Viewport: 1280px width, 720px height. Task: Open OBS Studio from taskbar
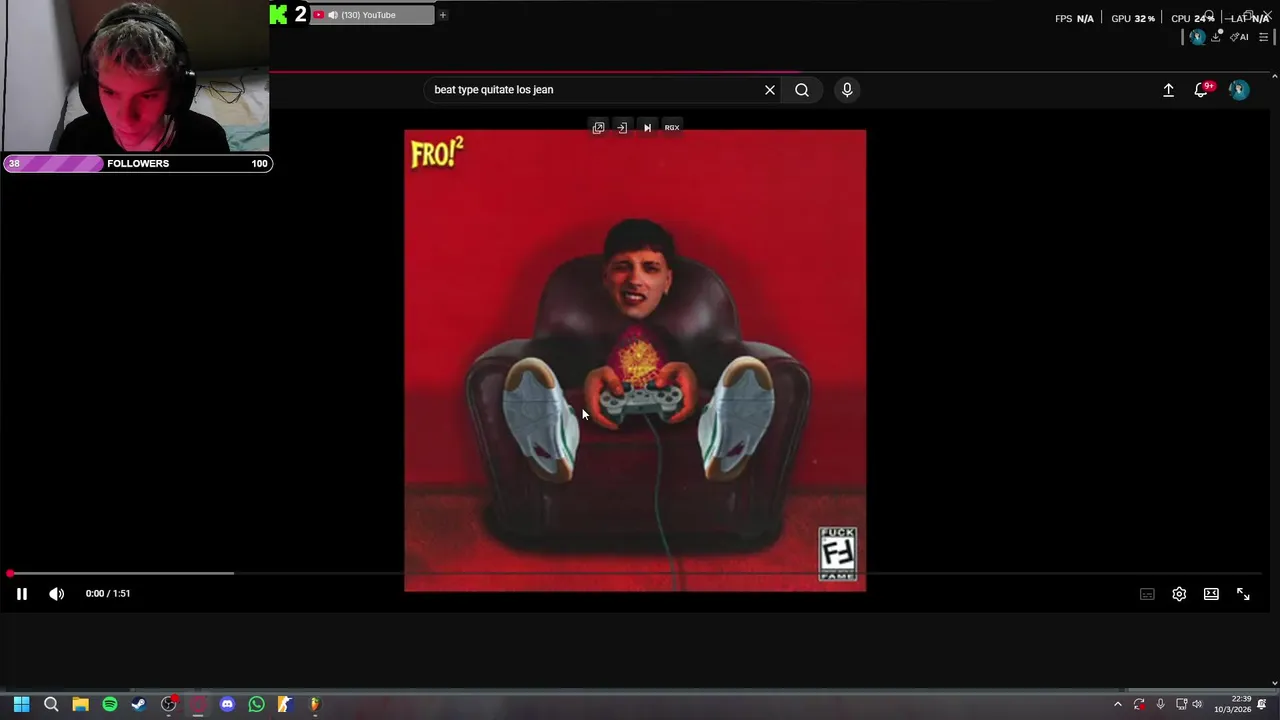(169, 704)
